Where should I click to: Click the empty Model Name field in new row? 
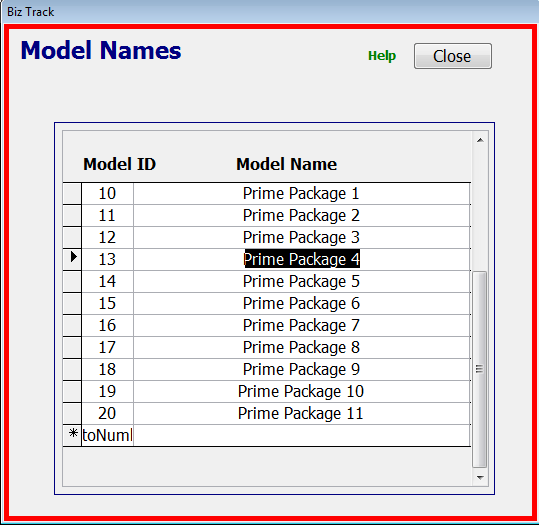coord(301,436)
